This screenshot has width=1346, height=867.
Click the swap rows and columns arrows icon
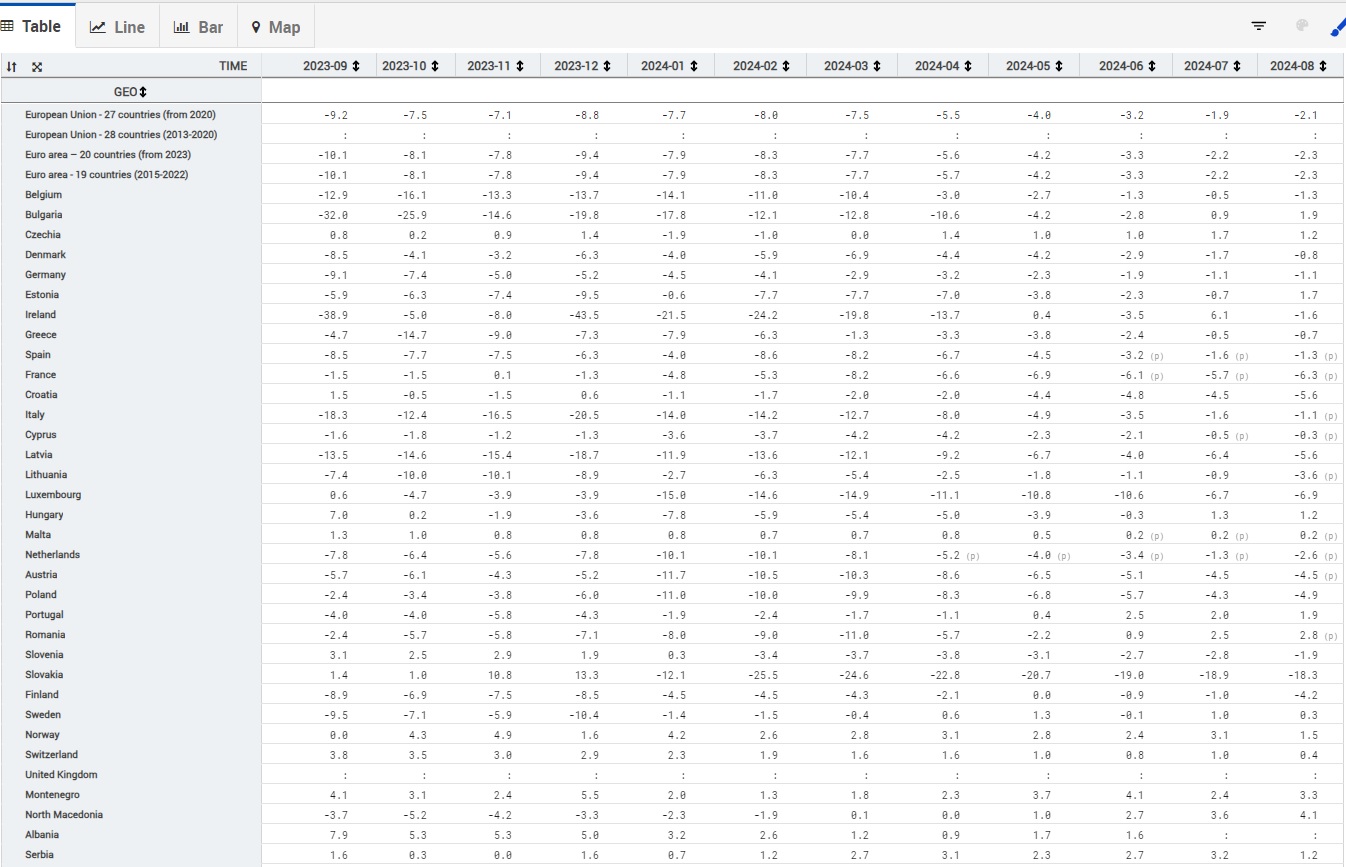coord(12,67)
